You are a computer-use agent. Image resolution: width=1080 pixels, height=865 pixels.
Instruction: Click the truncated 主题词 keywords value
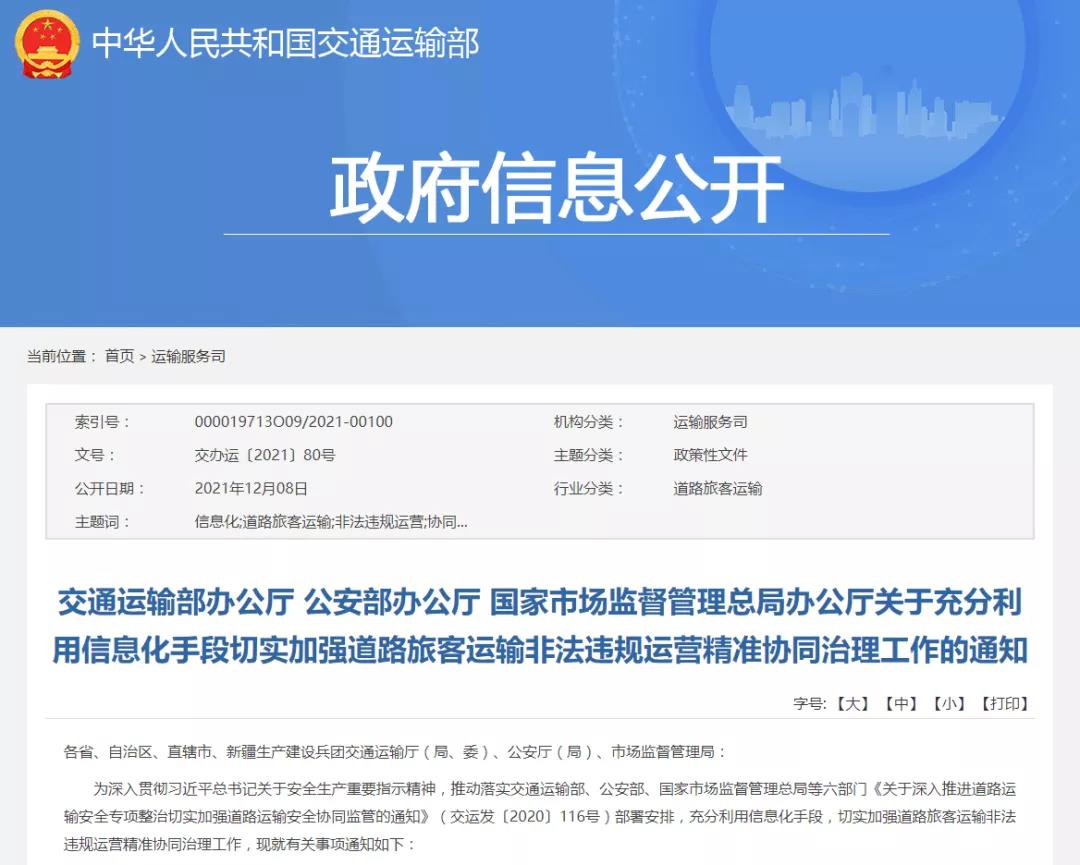[330, 522]
